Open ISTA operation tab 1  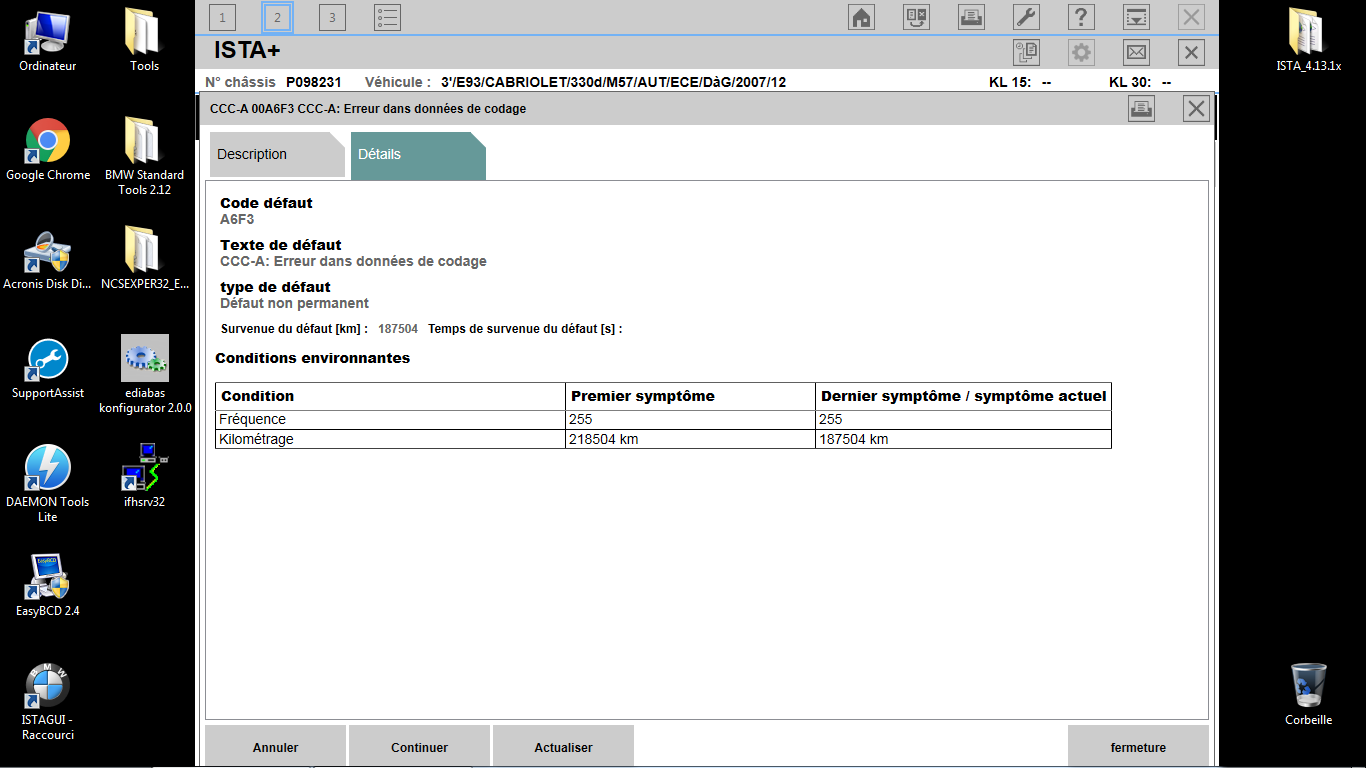pyautogui.click(x=222, y=17)
